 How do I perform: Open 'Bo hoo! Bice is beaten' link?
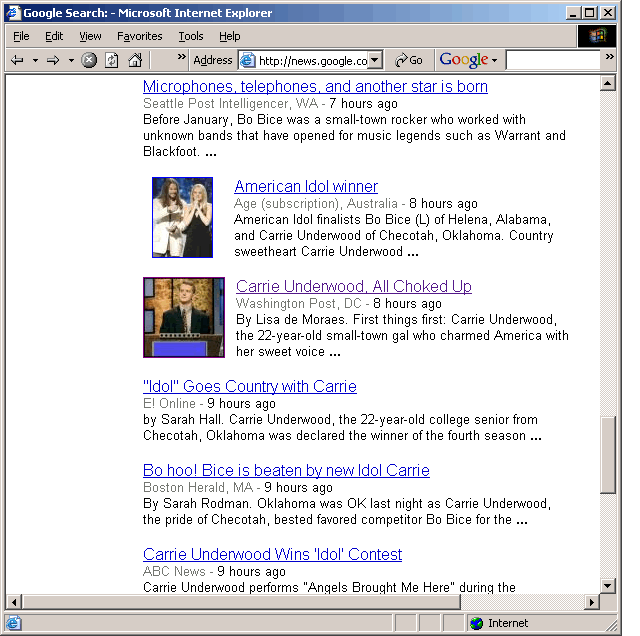(286, 470)
